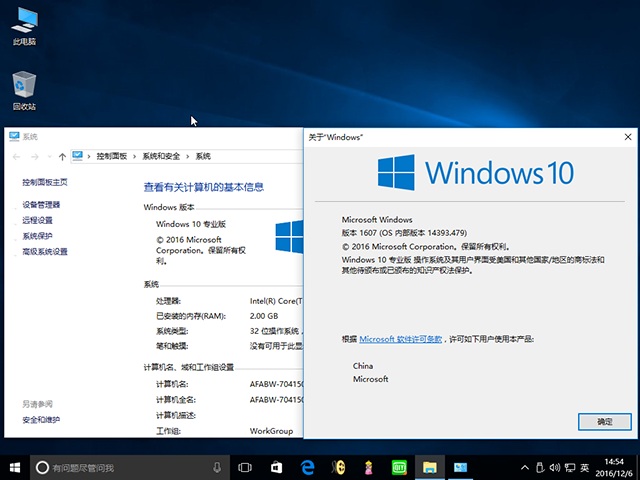
Task: Open the Windows Store taskbar icon
Action: click(276, 467)
